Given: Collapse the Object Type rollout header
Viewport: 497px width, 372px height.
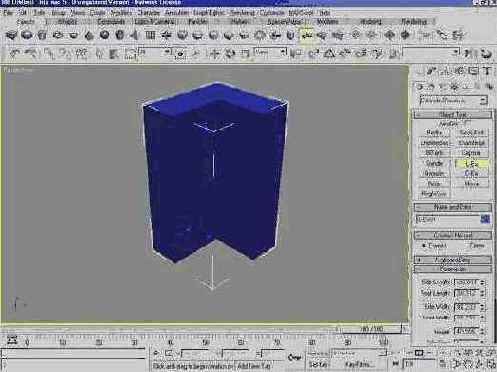Looking at the screenshot, I should 453,114.
